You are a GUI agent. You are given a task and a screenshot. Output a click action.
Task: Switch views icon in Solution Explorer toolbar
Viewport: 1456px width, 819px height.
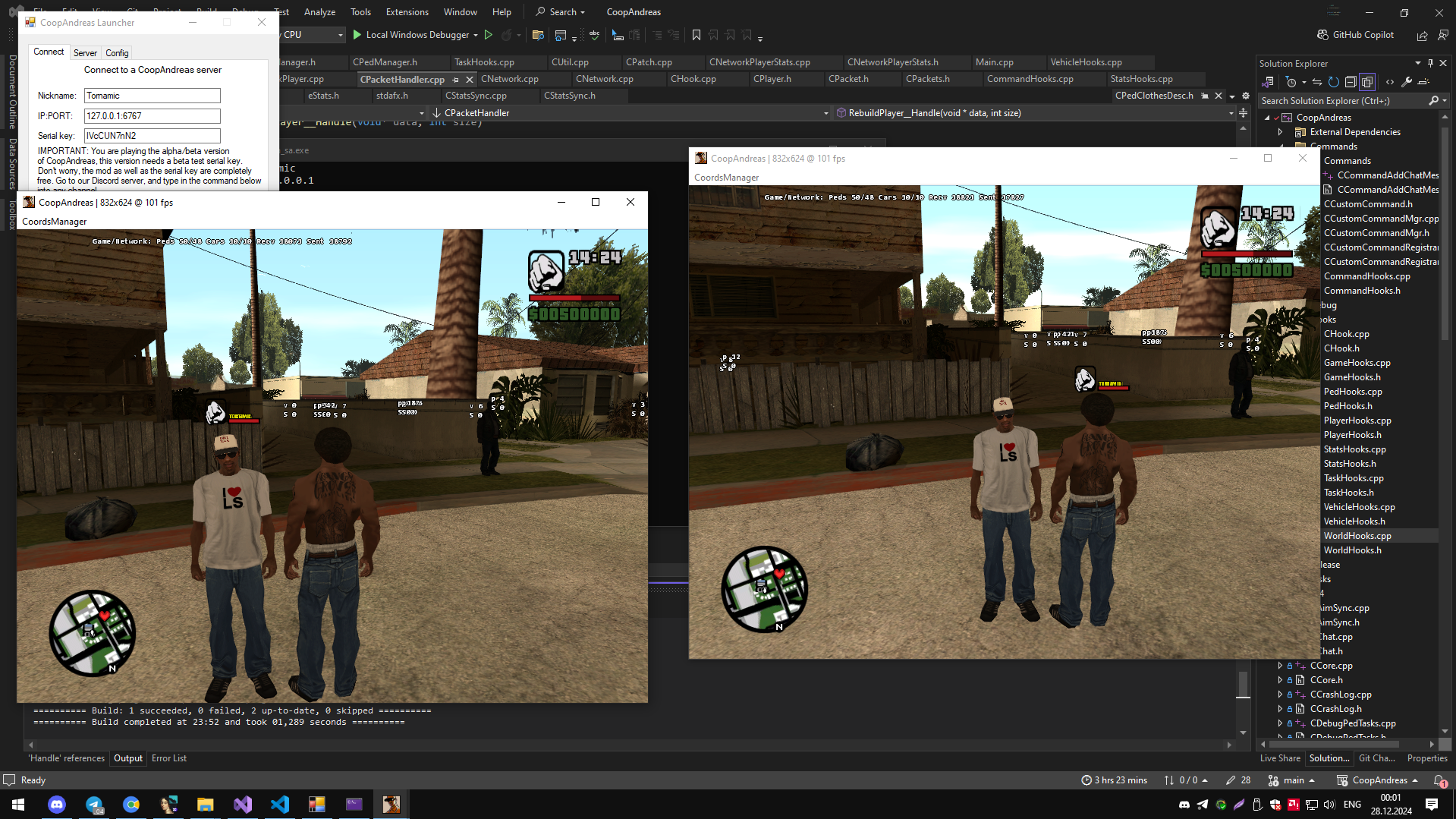(x=1268, y=82)
